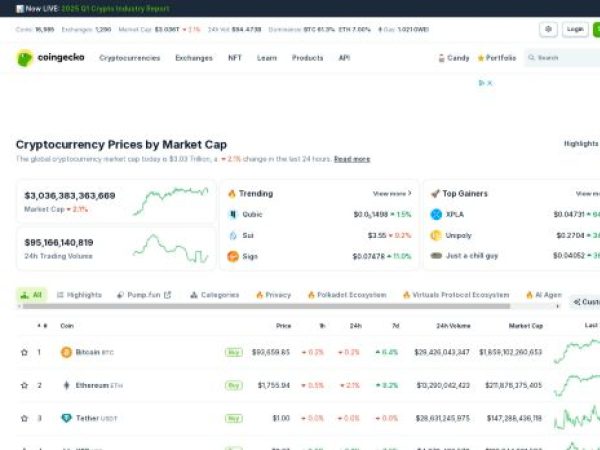The image size is (600, 450).
Task: Click the Just a chill guy icon
Action: click(436, 256)
